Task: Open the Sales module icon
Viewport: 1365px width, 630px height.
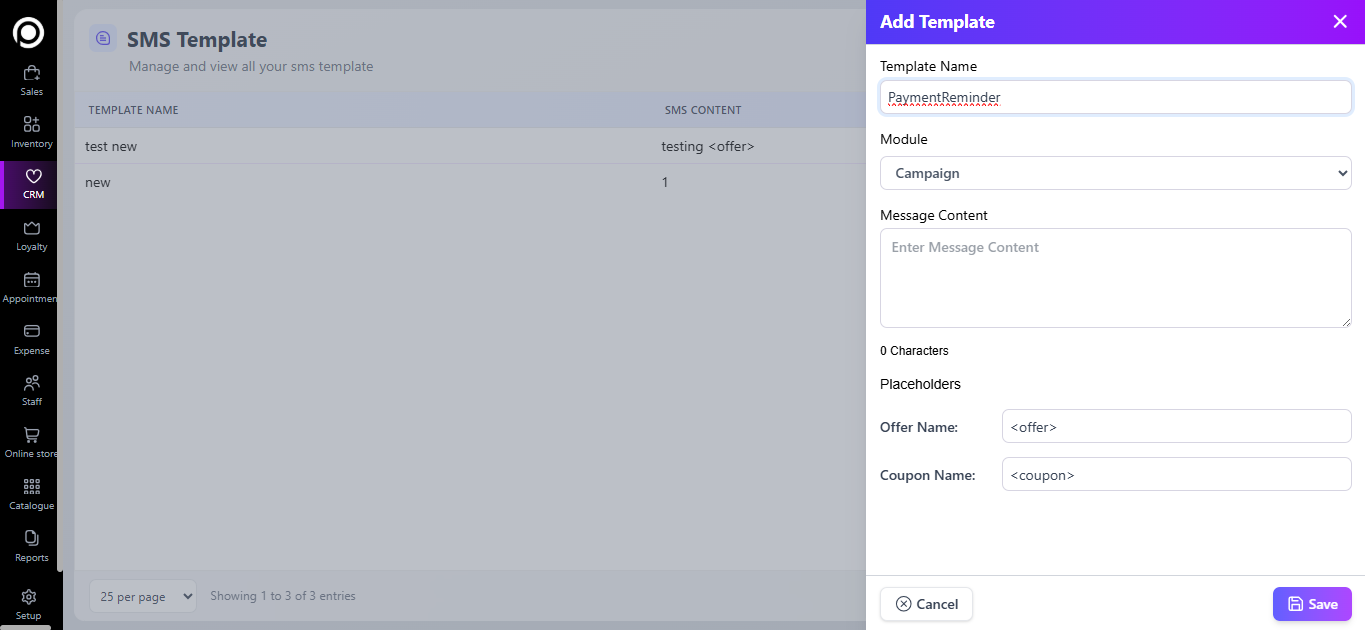Action: [31, 73]
